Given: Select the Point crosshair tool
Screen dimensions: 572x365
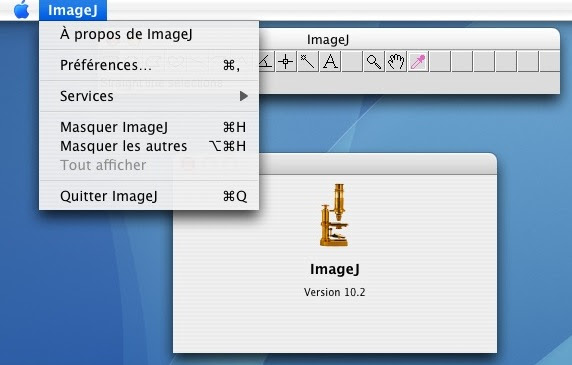Looking at the screenshot, I should coord(286,62).
